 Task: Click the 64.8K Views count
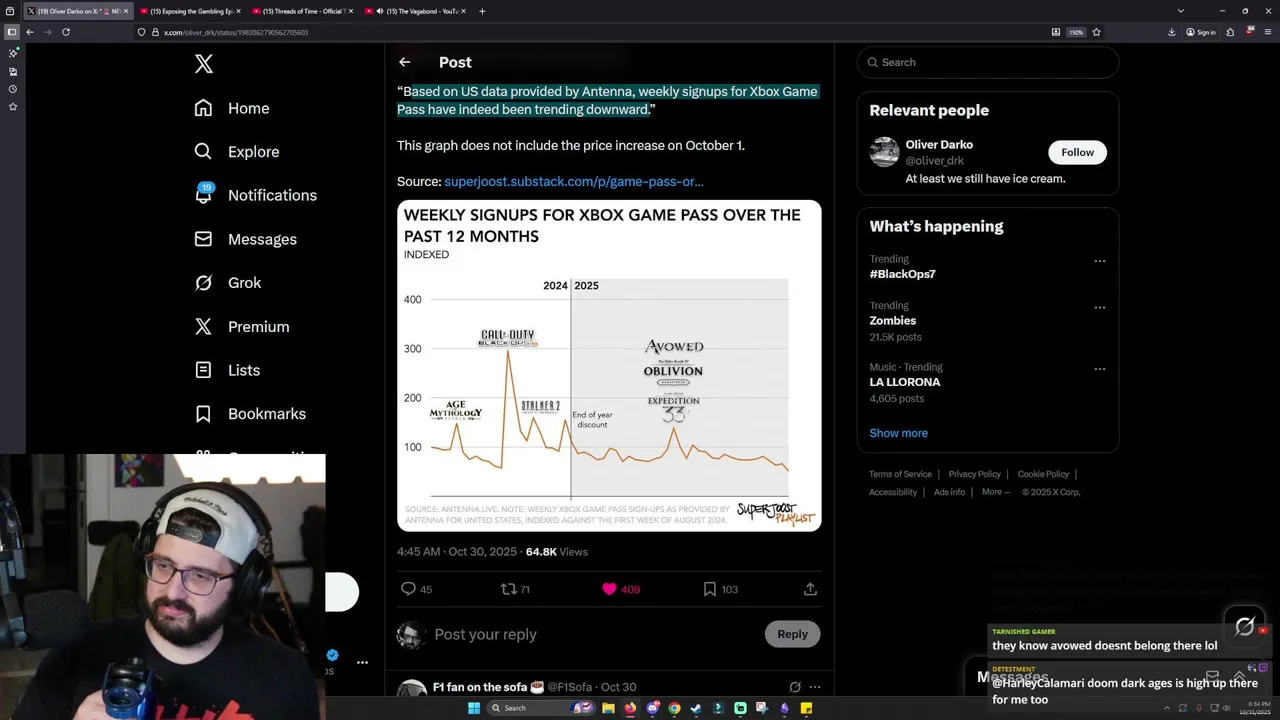coord(557,552)
